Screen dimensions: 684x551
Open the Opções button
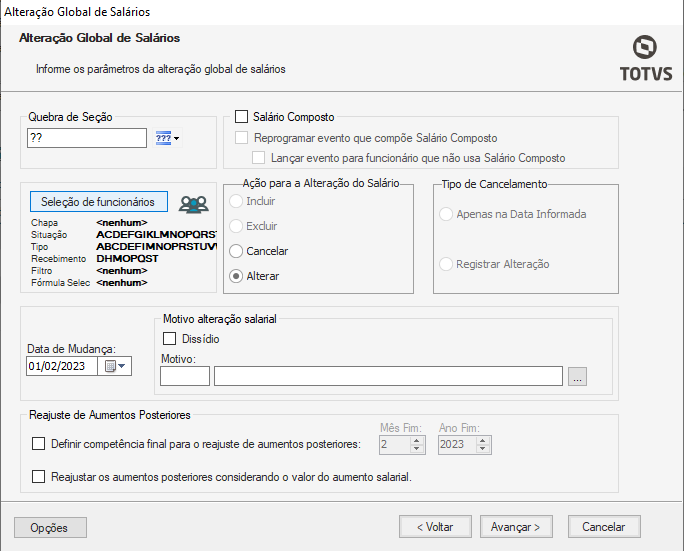tap(51, 527)
